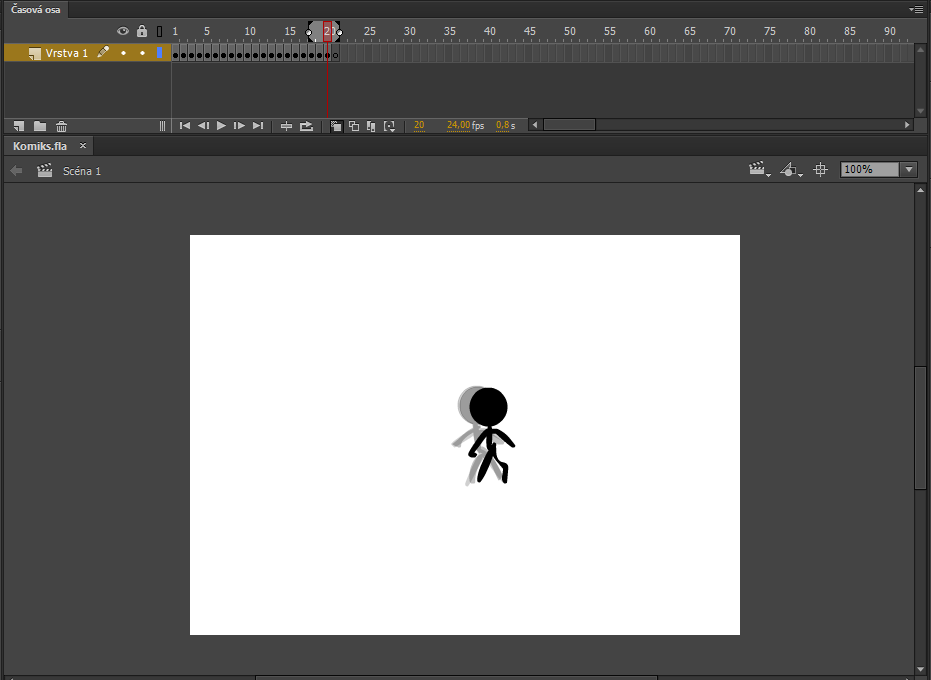
Task: Show all layers as outlines
Action: tap(159, 32)
